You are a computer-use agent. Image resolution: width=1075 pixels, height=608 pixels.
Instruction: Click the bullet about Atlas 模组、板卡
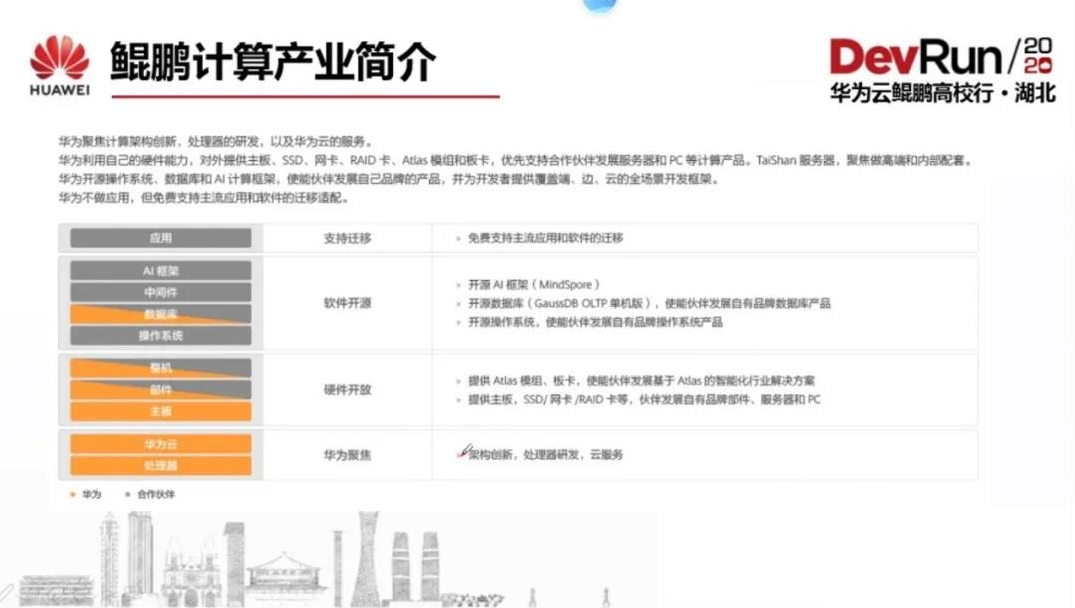coord(642,380)
